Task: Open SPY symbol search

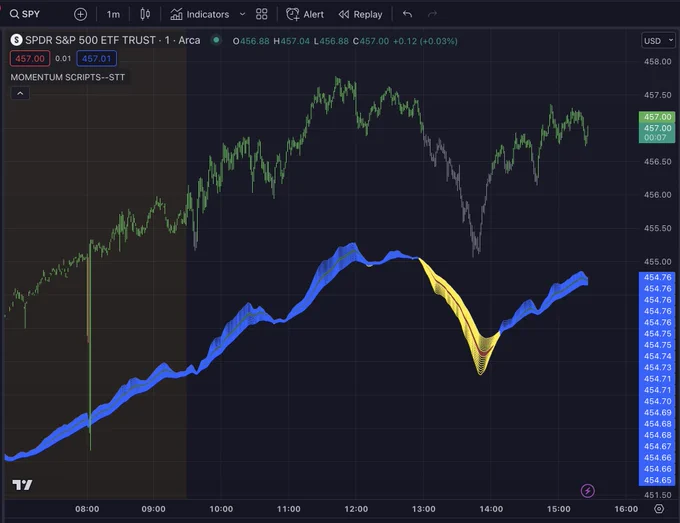Action: [25, 14]
